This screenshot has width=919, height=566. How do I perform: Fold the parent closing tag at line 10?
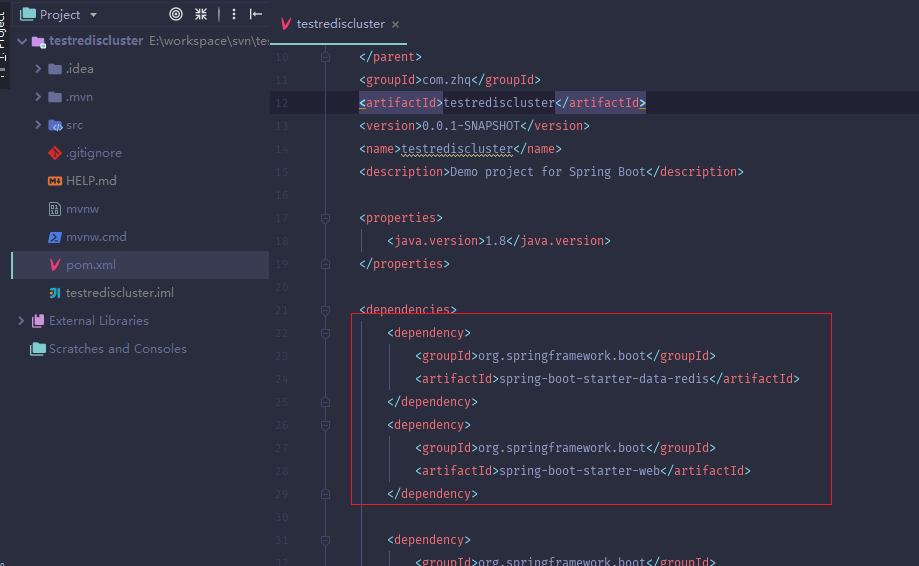325,57
